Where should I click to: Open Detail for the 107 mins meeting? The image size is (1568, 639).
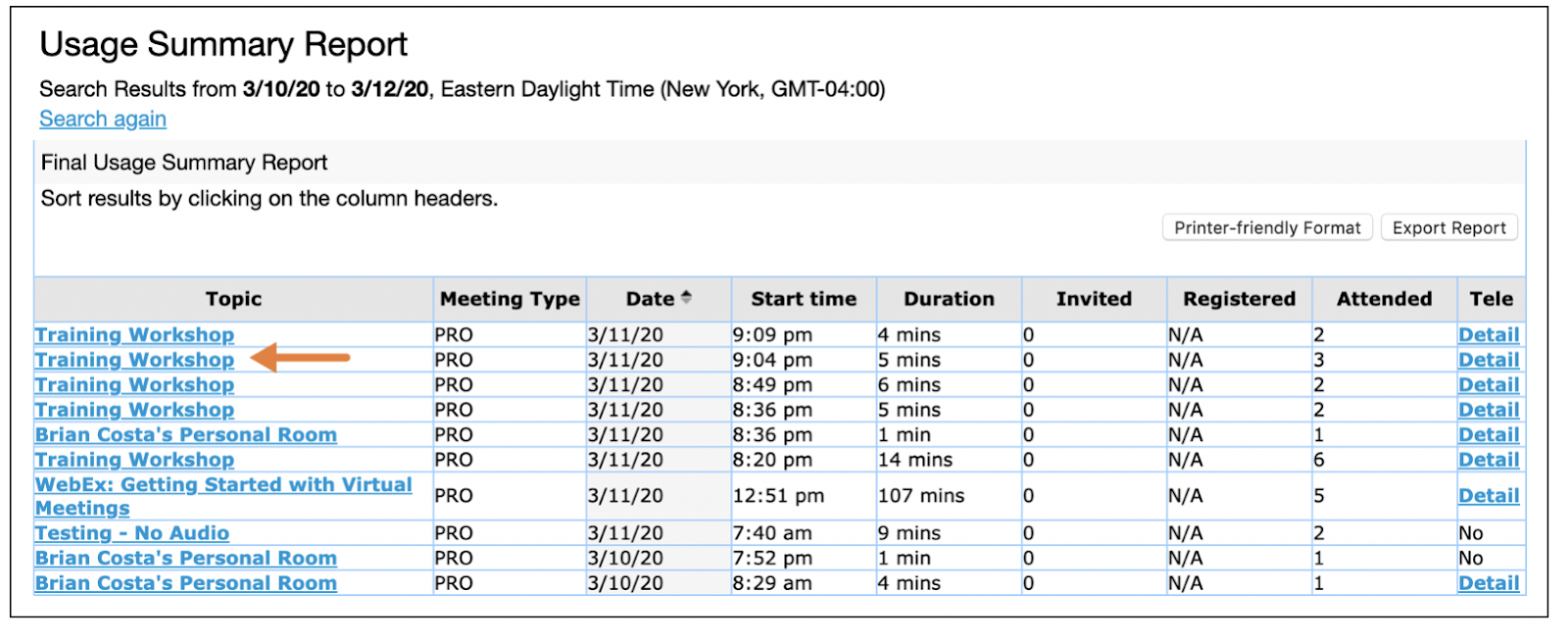(x=1489, y=496)
